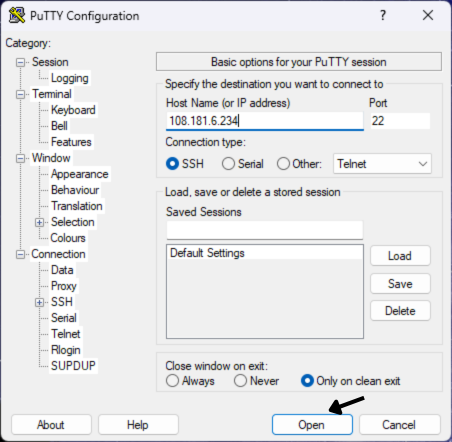Select Session category in tree
This screenshot has height=442, width=452.
(x=50, y=62)
